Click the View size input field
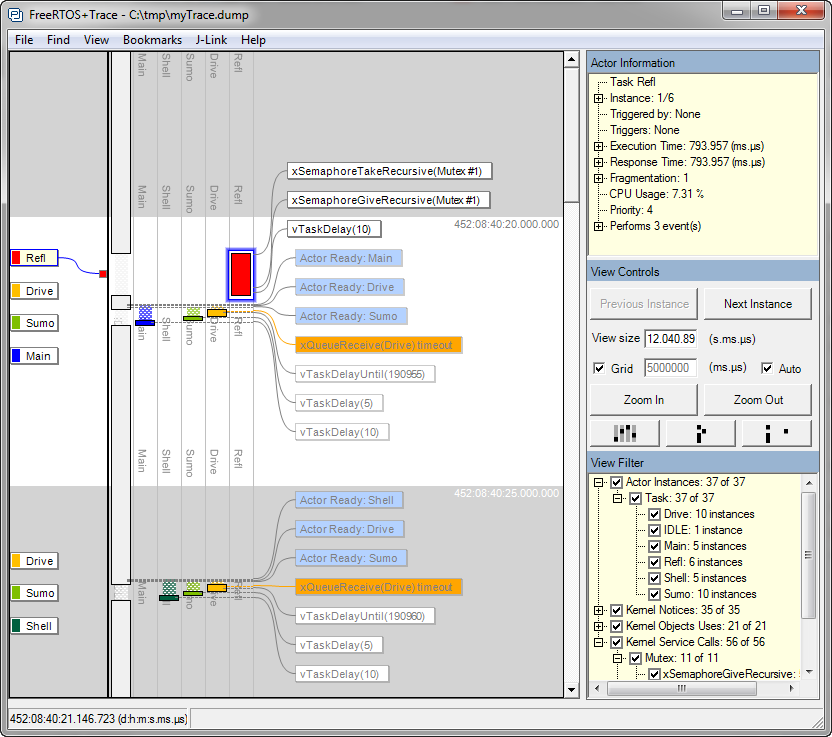The height and width of the screenshot is (737, 832). [x=670, y=338]
